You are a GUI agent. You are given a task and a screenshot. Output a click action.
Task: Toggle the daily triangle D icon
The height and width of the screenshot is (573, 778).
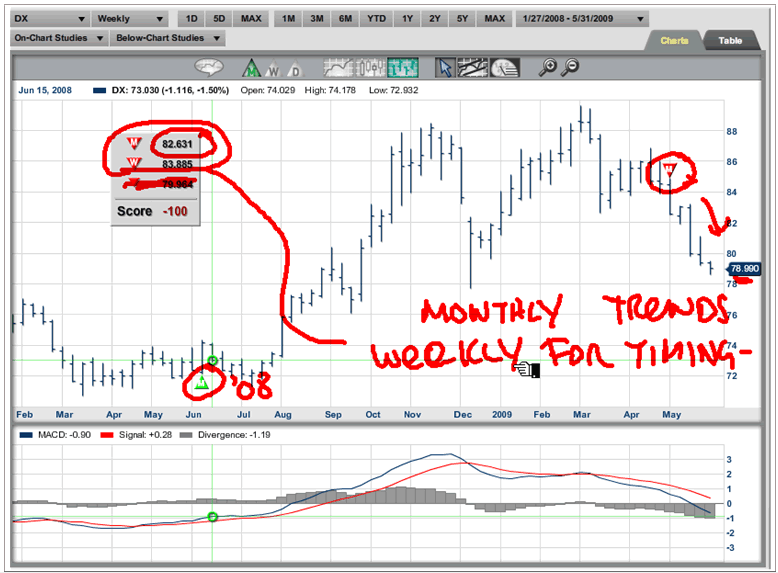pos(293,68)
